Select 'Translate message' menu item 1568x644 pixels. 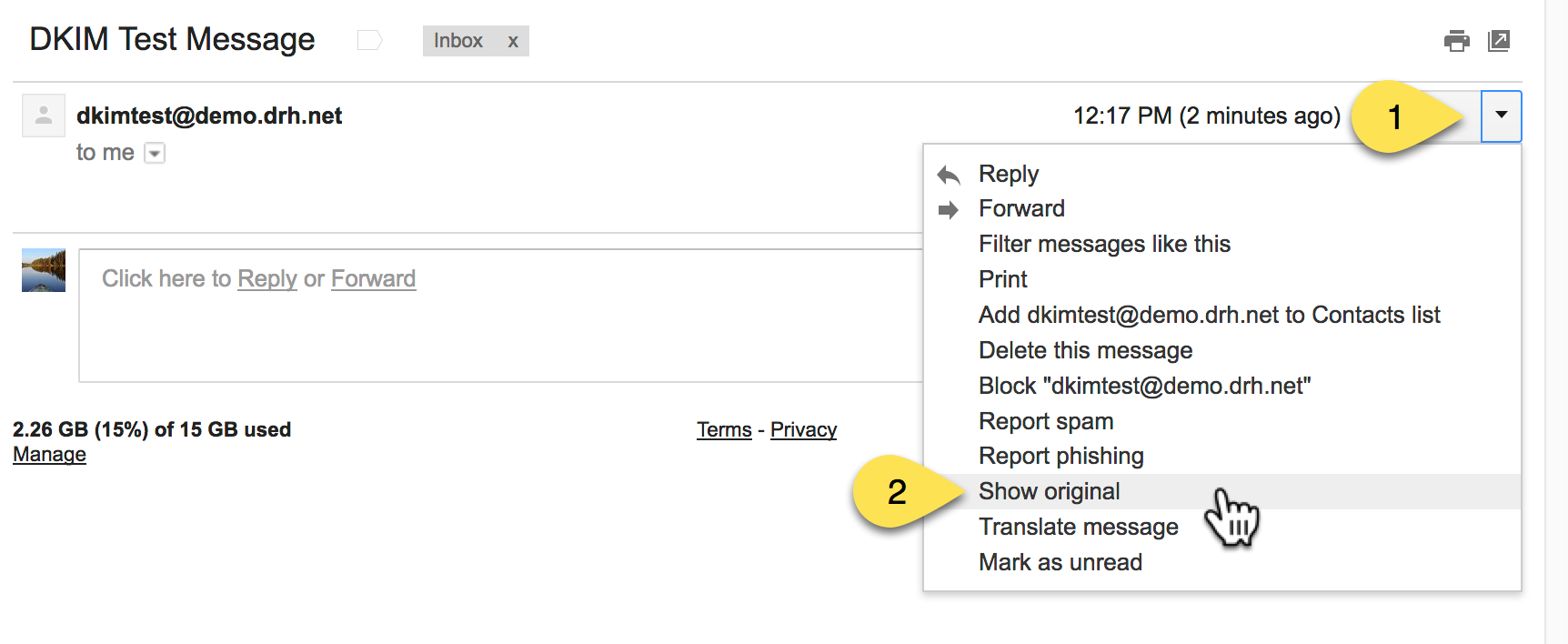coord(1078,527)
